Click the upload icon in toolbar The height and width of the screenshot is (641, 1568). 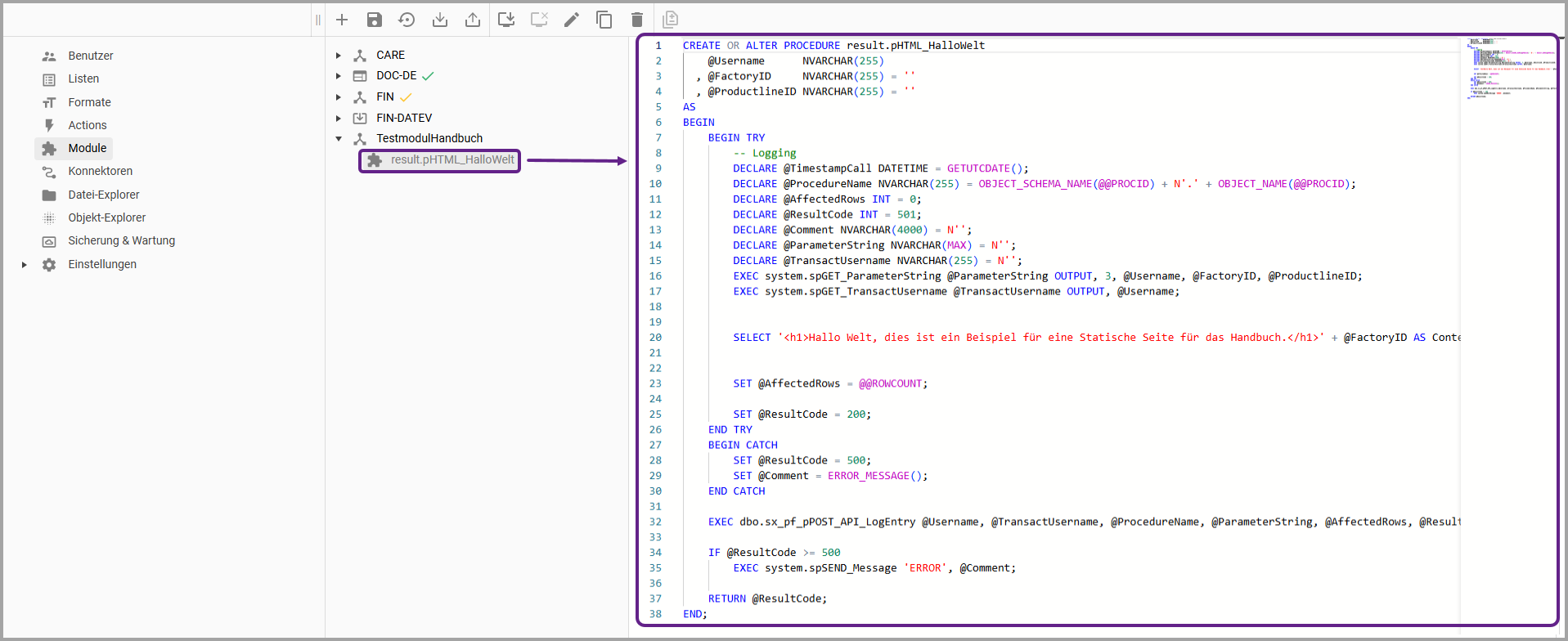[x=473, y=20]
